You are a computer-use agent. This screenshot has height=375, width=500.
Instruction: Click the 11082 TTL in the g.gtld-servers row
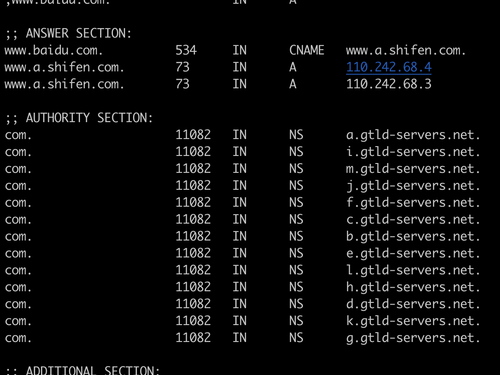[193, 338]
